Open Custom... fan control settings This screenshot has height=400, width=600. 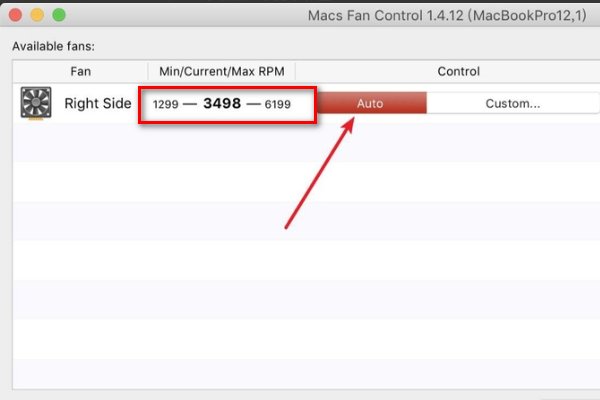(x=512, y=104)
